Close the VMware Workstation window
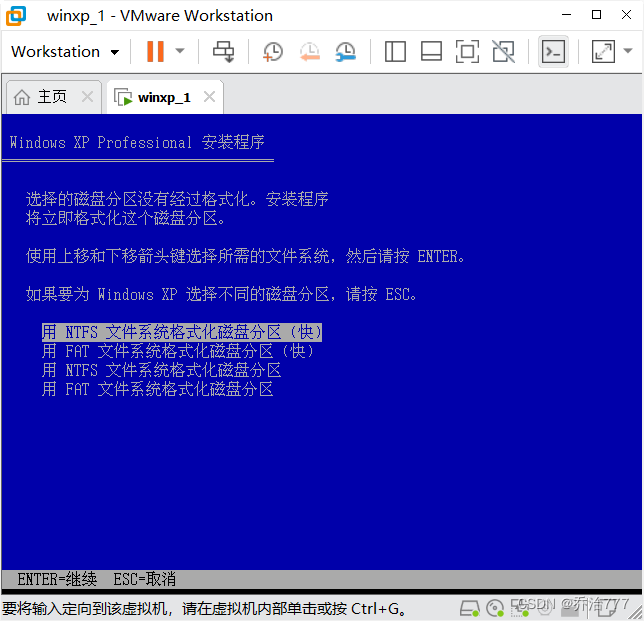Viewport: 644px width, 621px height. point(626,15)
